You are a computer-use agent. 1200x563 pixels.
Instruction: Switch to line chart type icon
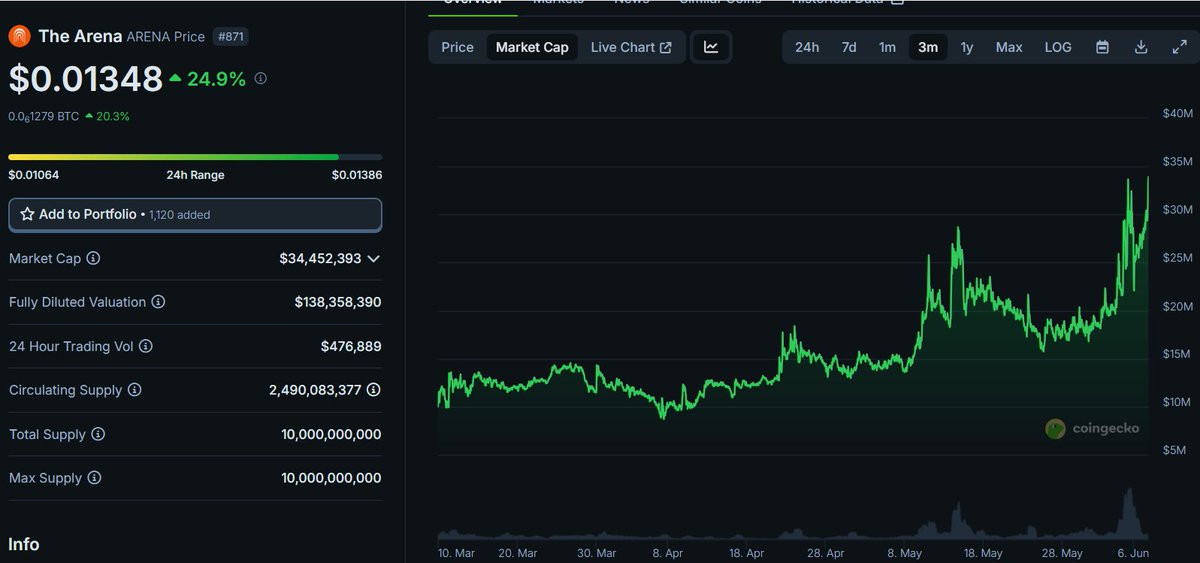click(x=711, y=47)
